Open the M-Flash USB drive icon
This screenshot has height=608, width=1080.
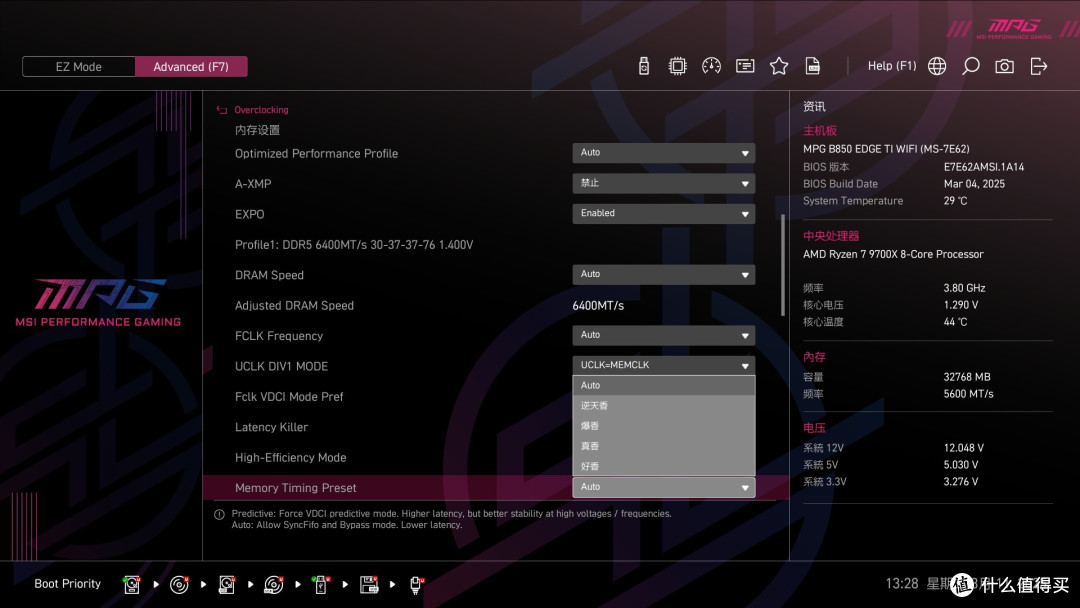[643, 66]
